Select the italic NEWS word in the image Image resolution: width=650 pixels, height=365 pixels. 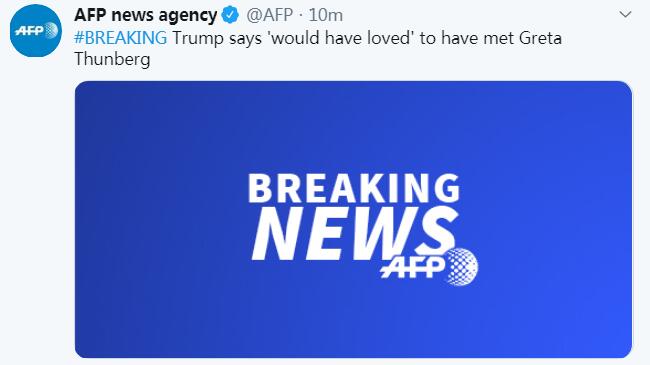click(x=354, y=234)
